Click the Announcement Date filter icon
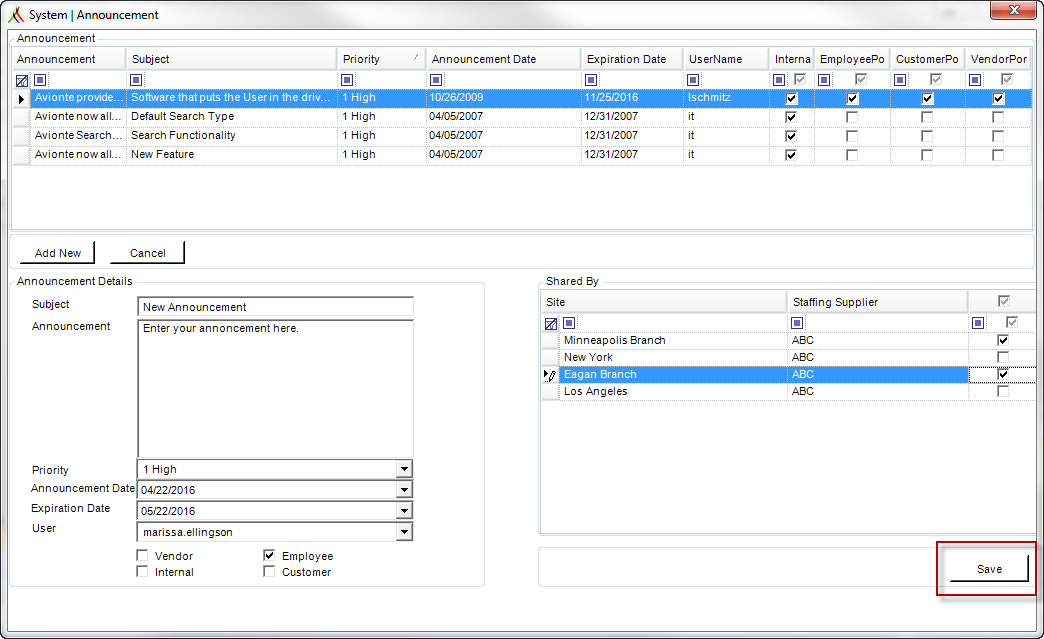The image size is (1044, 639). point(436,80)
